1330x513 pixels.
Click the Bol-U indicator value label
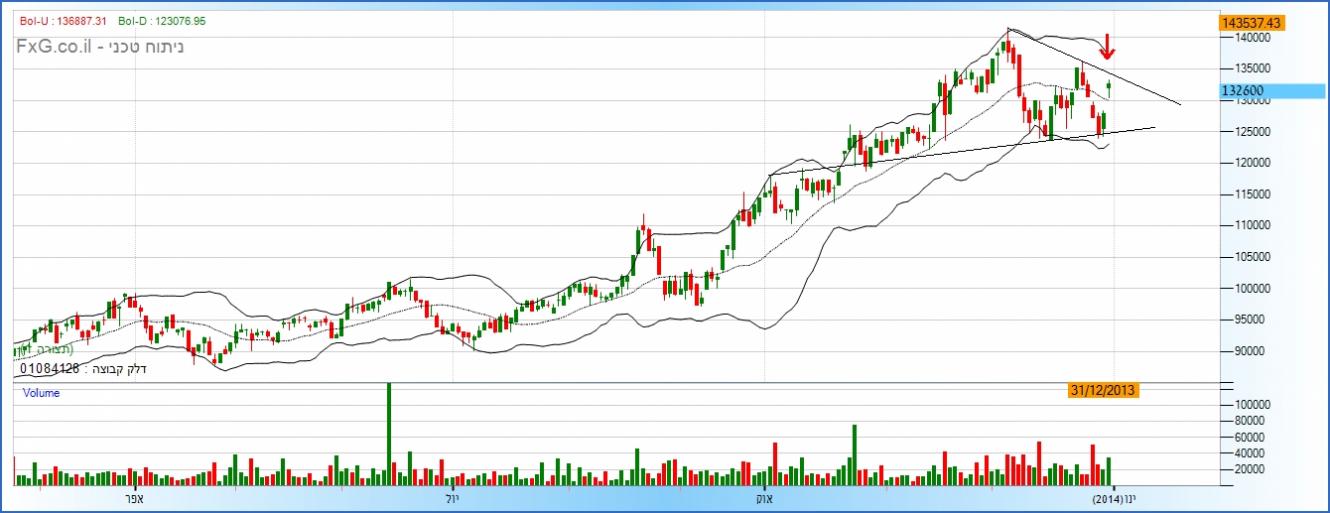(65, 20)
